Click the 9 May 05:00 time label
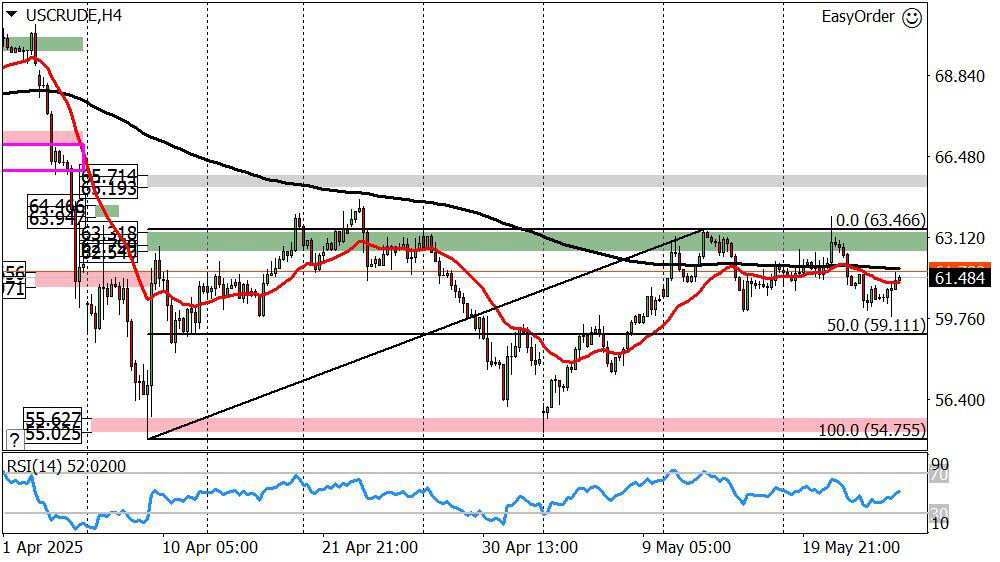Viewport: 1000px width, 562px height. [686, 548]
